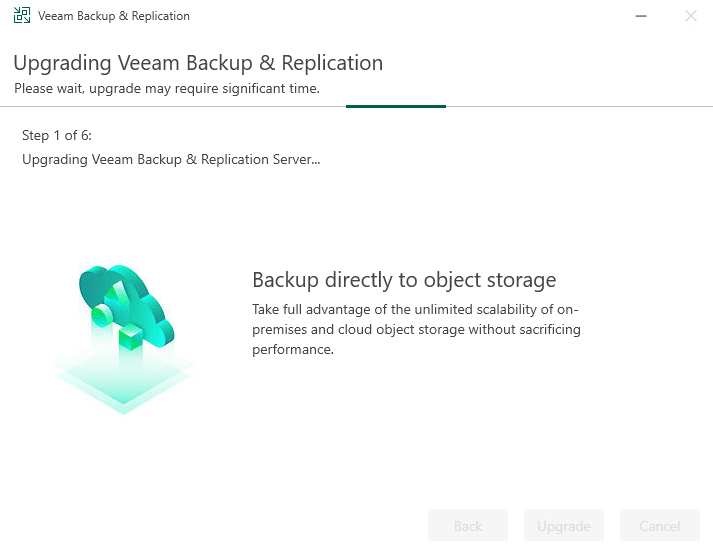Click the "Backup directly to object storage" heading
This screenshot has width=713, height=554.
point(404,280)
